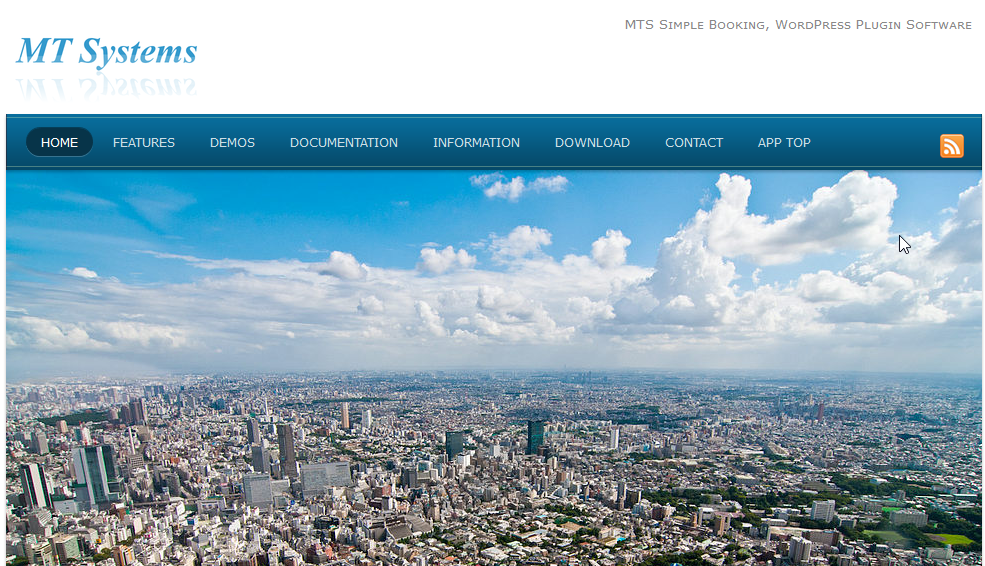
Task: Click the orange RSS feed icon
Action: coord(951,146)
